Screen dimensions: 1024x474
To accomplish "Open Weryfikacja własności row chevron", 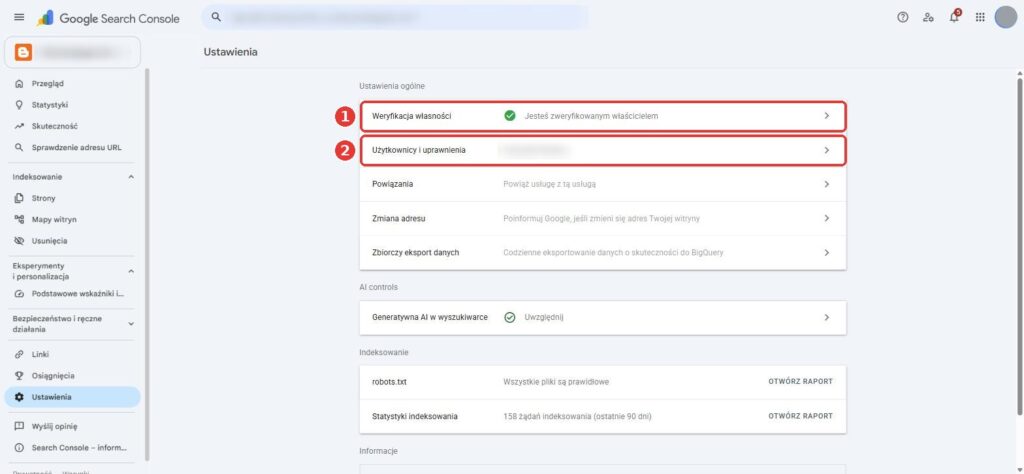I will tap(826, 116).
